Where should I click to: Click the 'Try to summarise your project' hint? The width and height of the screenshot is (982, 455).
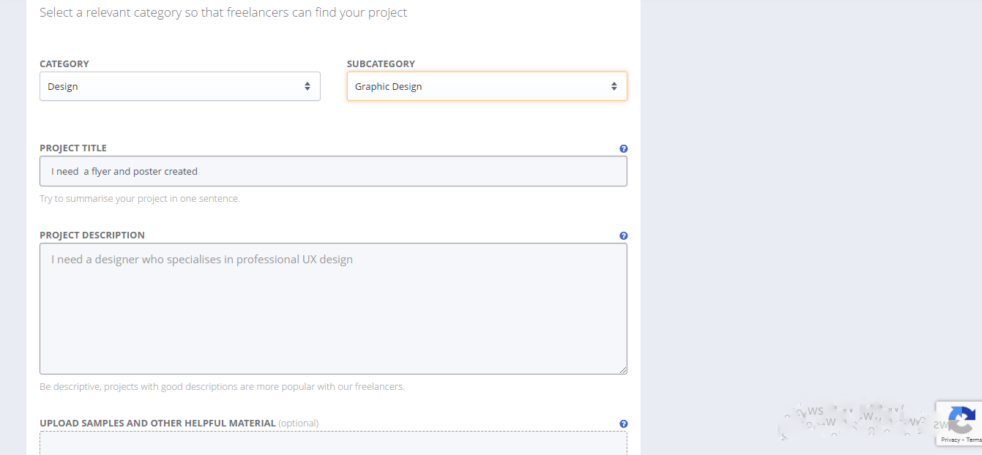point(139,198)
